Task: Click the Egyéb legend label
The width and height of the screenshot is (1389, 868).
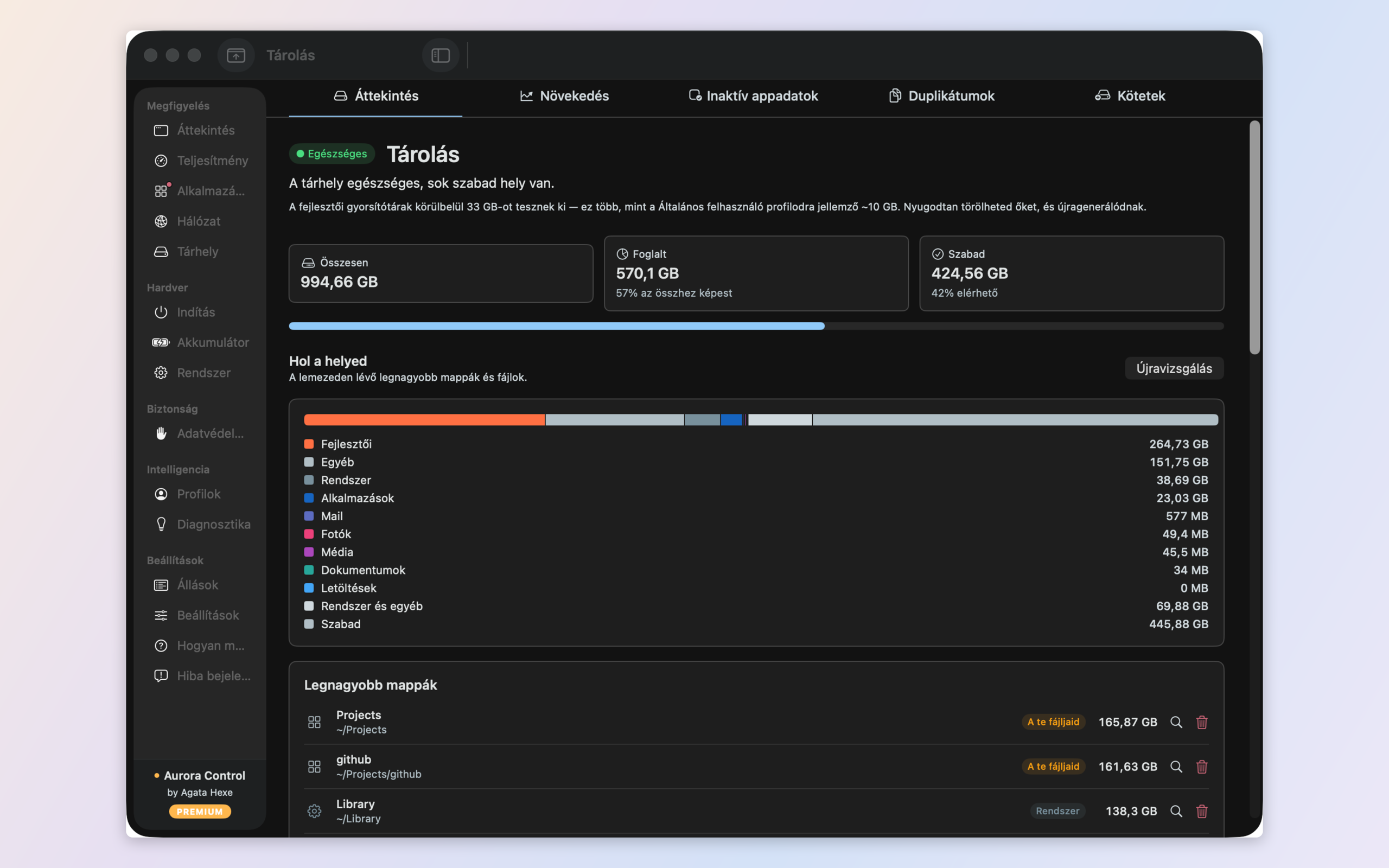Action: (x=337, y=462)
